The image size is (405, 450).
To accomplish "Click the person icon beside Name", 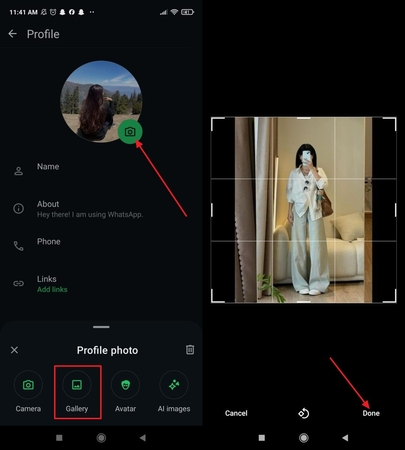I will pos(18,171).
